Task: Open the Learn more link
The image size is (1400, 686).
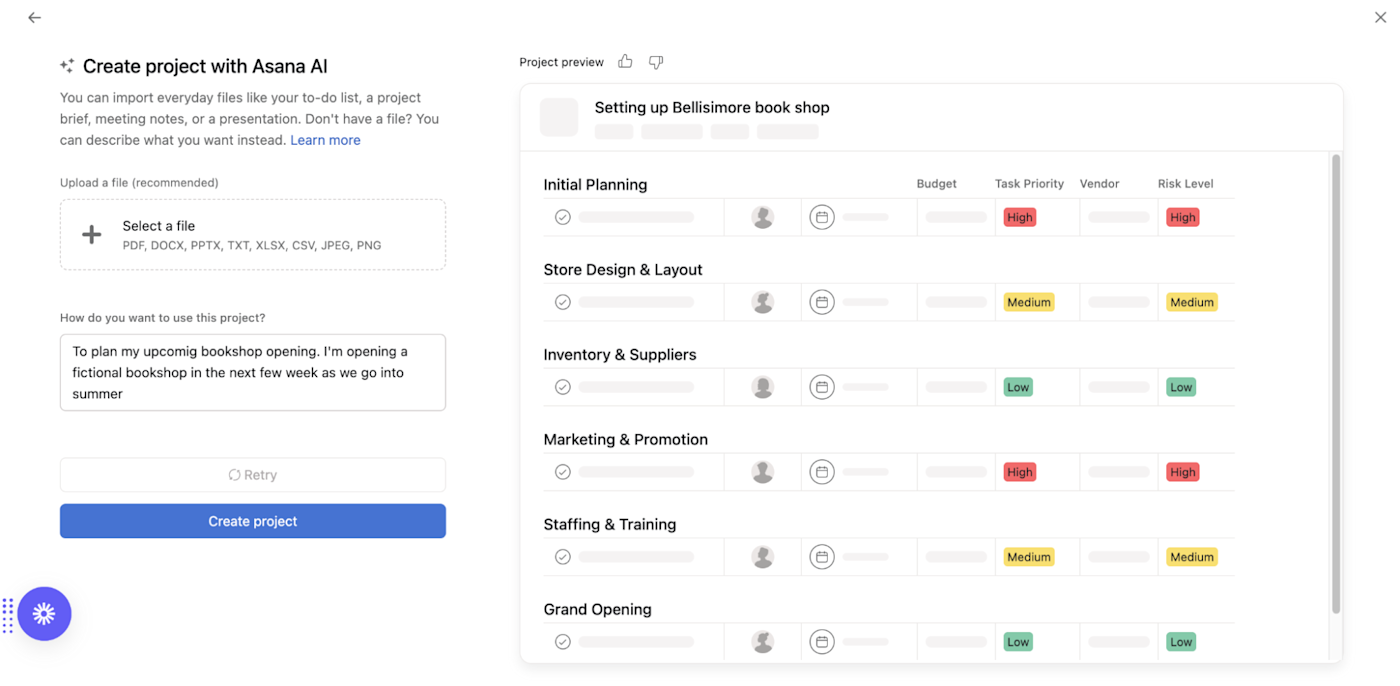Action: coord(325,140)
